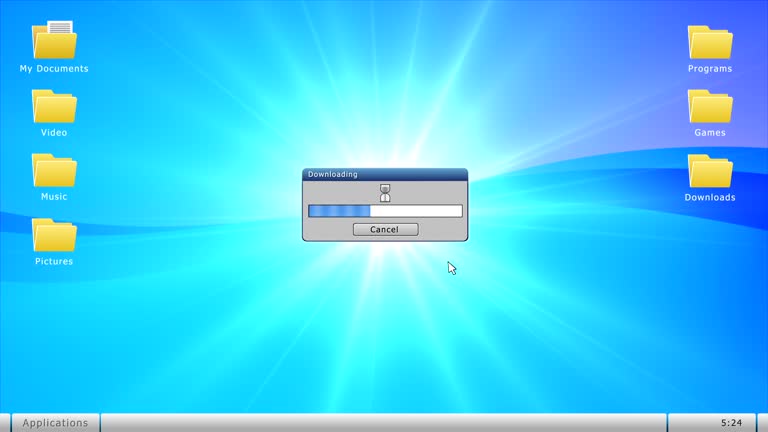Click the download progress bar
768x432 pixels.
click(385, 211)
